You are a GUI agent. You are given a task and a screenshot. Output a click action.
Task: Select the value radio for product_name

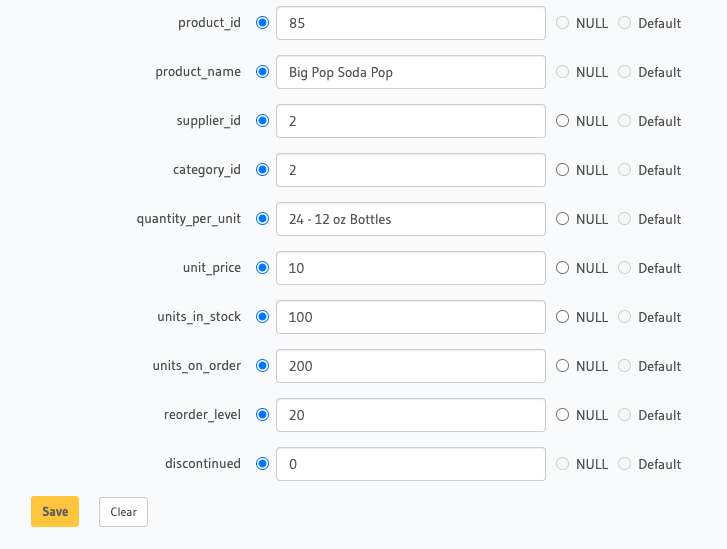click(x=263, y=72)
